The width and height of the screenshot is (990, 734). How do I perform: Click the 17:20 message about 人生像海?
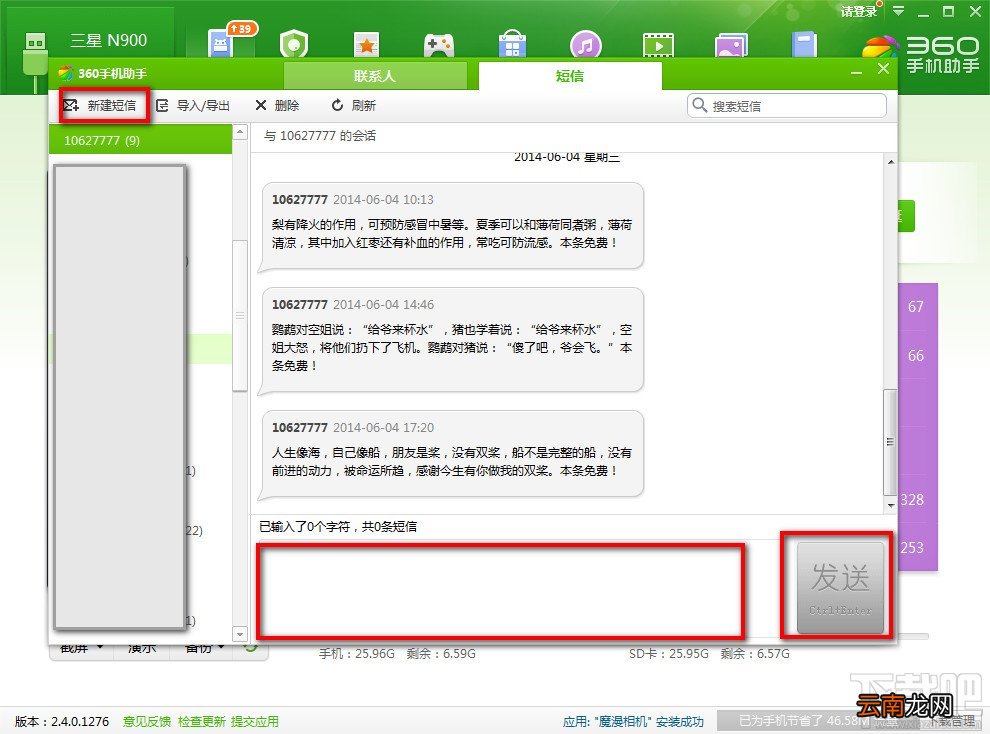[452, 453]
